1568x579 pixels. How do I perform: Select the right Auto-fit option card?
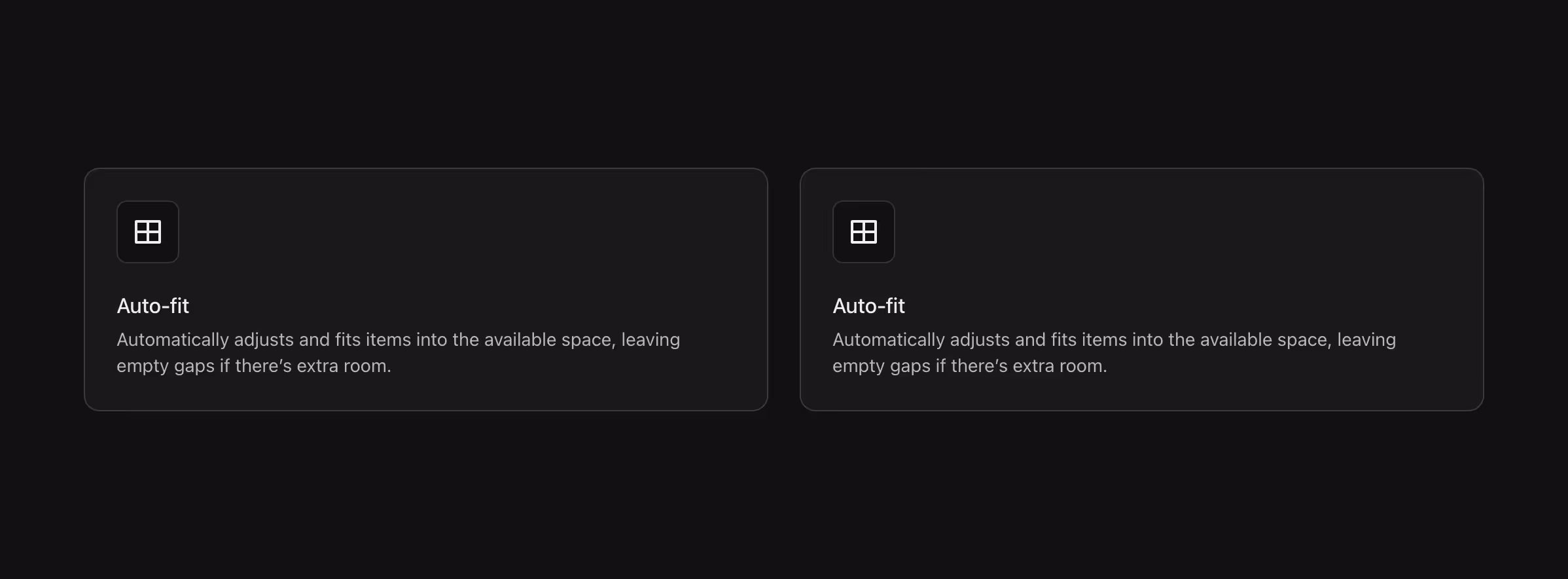tap(1143, 288)
